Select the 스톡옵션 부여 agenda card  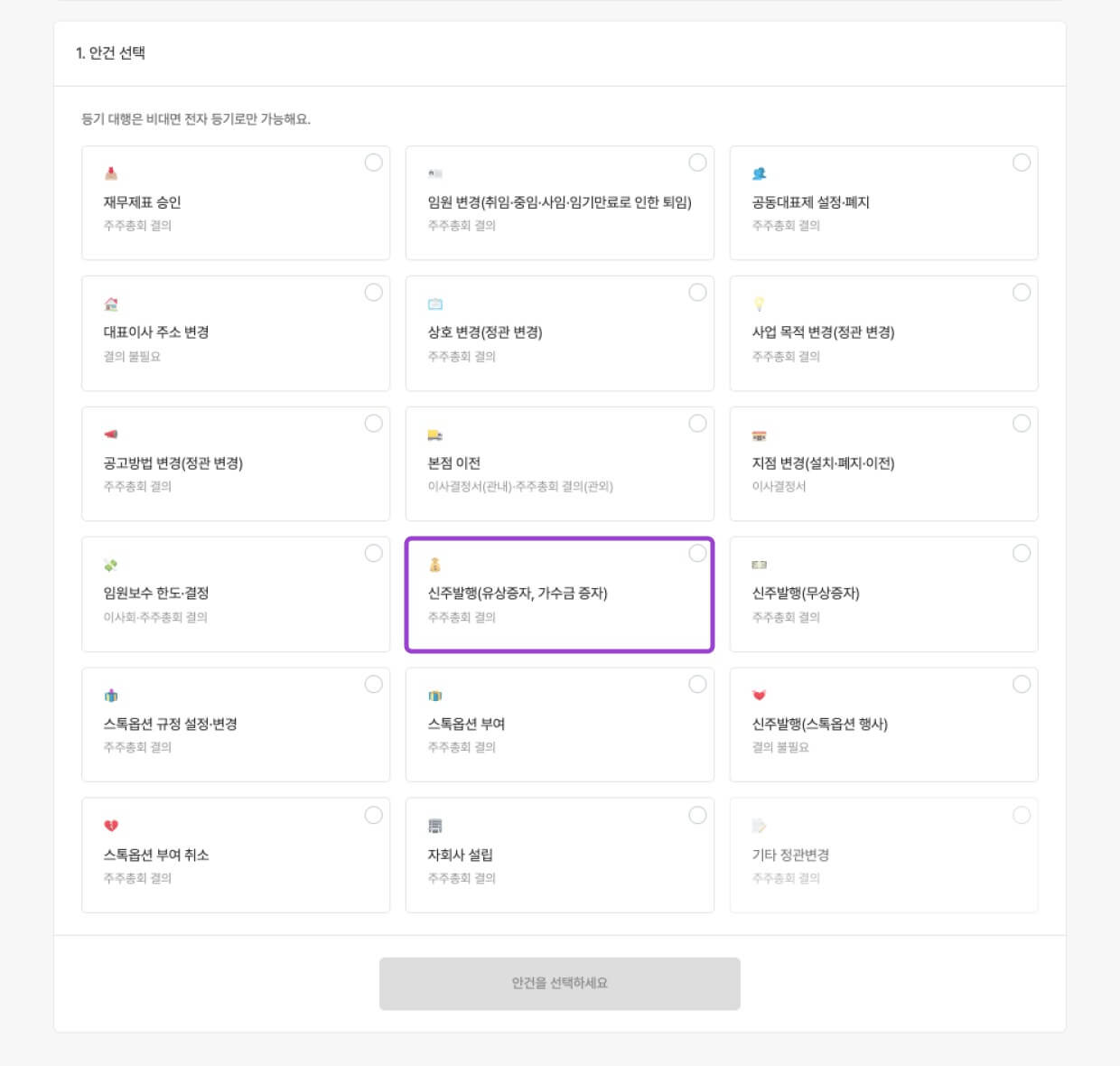pos(559,725)
